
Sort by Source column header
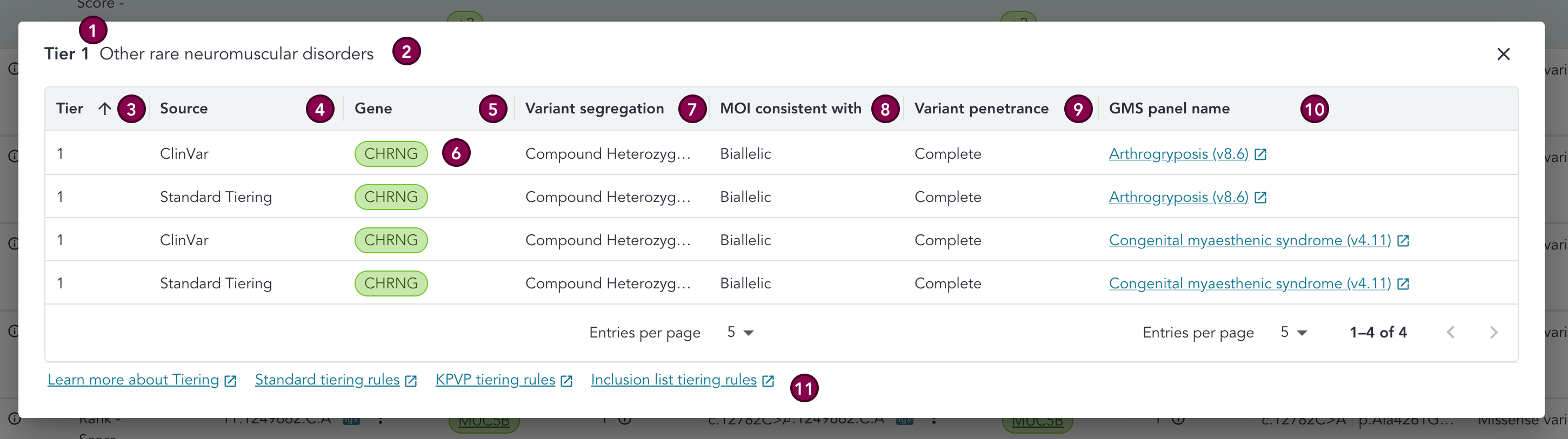click(184, 109)
